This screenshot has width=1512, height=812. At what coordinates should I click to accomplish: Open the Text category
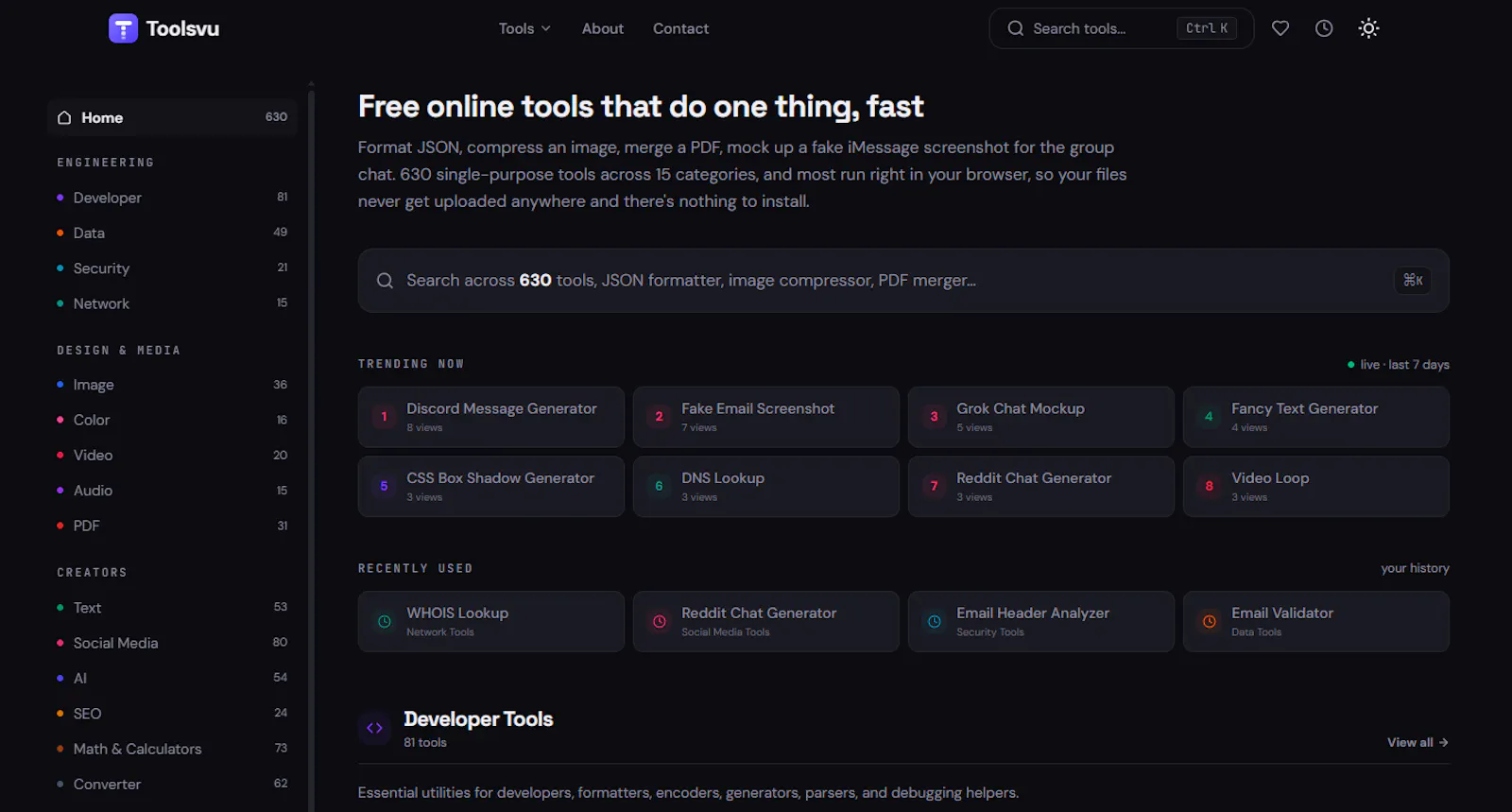pyautogui.click(x=172, y=608)
